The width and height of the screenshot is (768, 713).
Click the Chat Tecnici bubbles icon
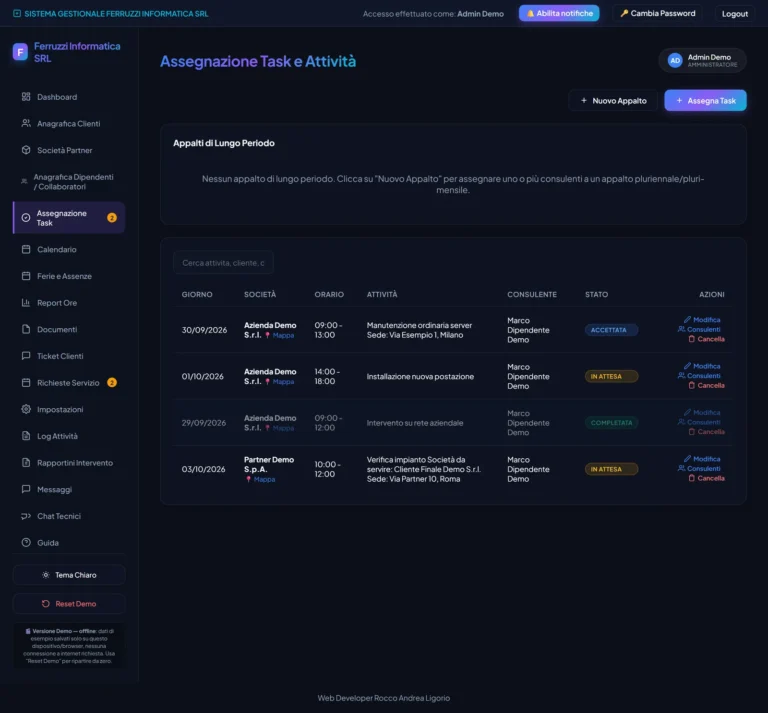[26, 516]
